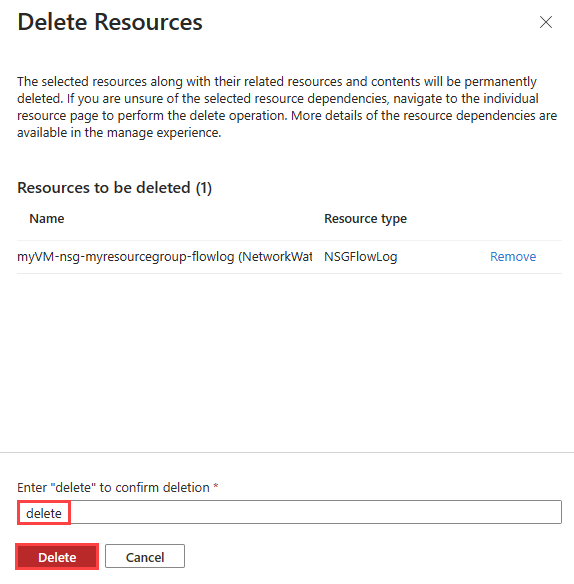This screenshot has height=584, width=574.
Task: Select the Resource type column header
Action: (x=365, y=219)
